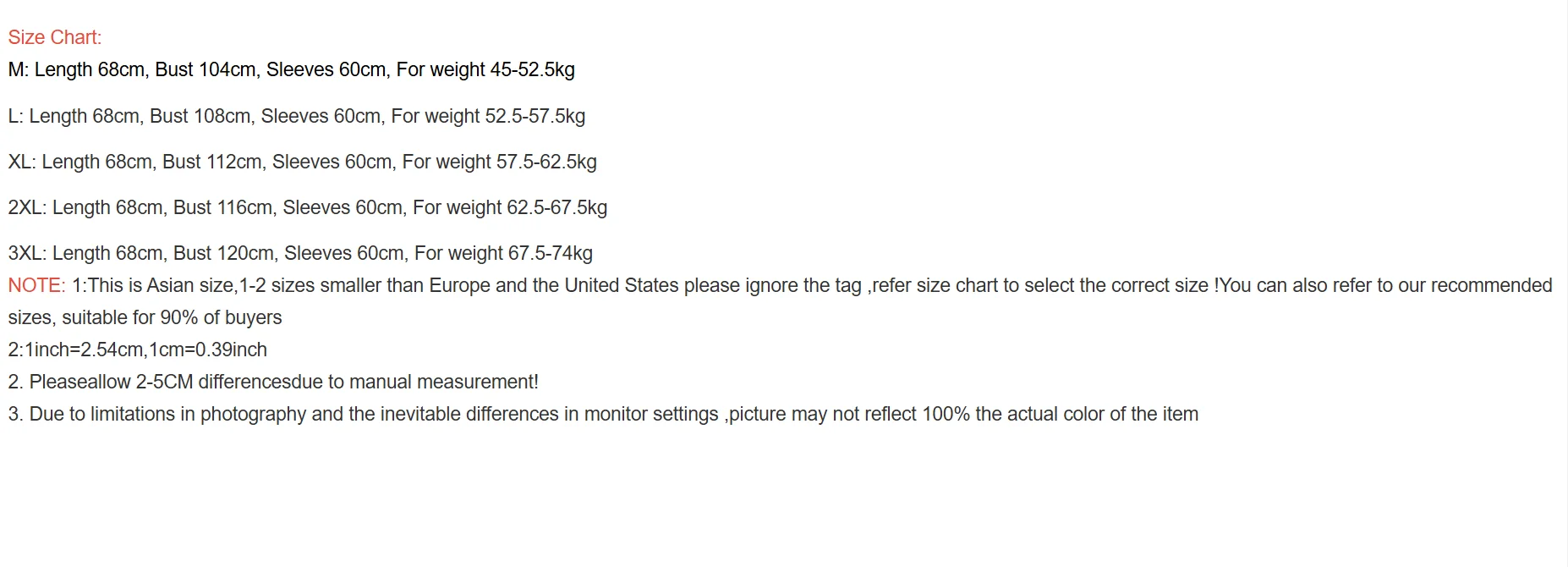Click the red 'NOTE:' label
The height and width of the screenshot is (567, 1568).
36,285
